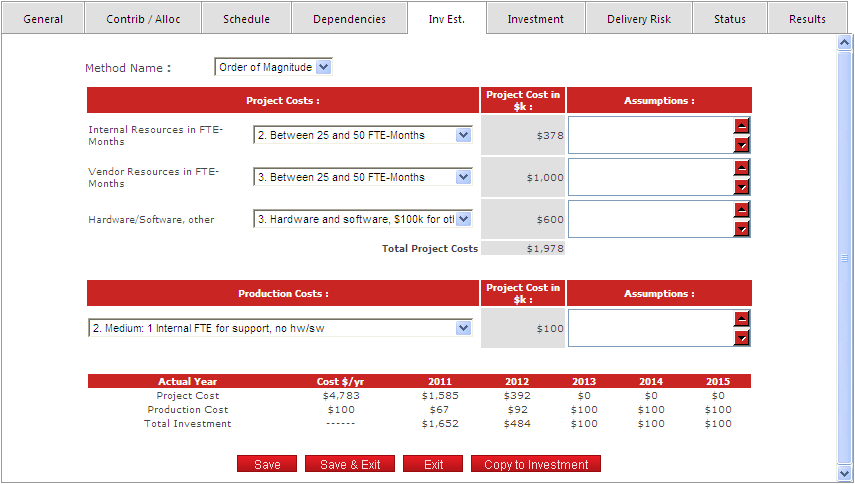Open Production Costs support level dropdown
The image size is (855, 484).
(x=463, y=328)
